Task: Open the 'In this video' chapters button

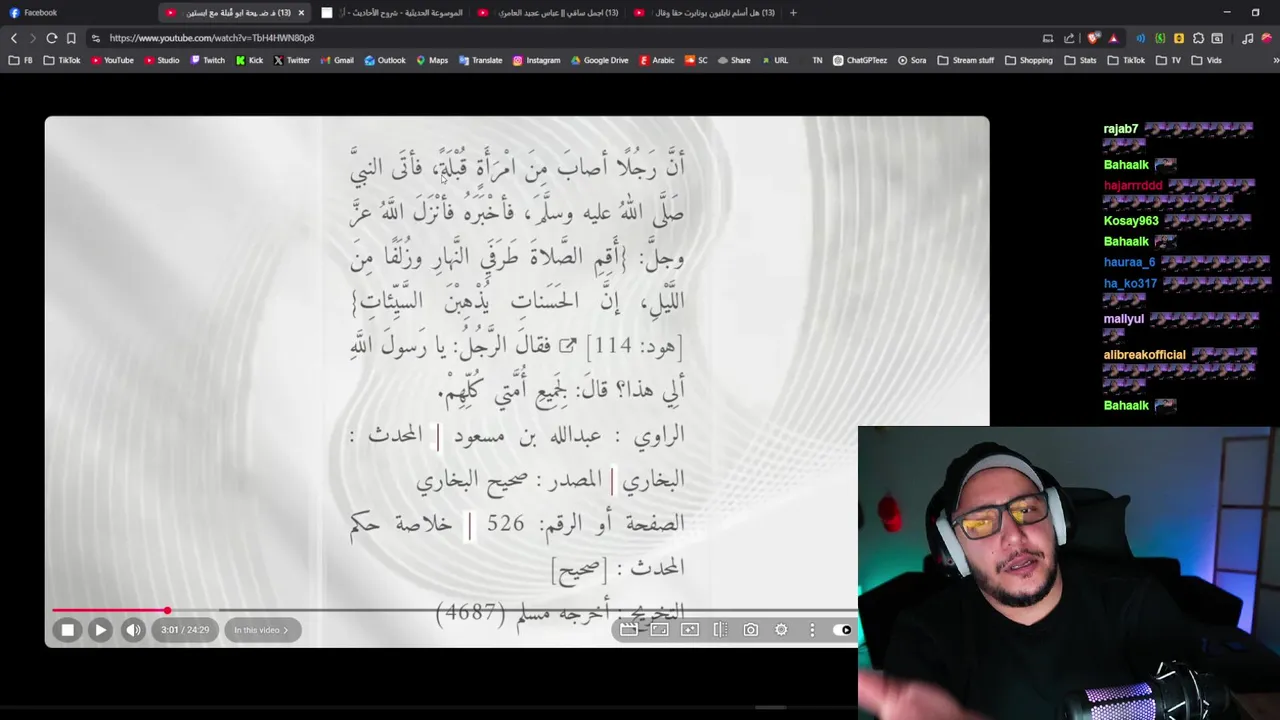Action: coord(262,630)
